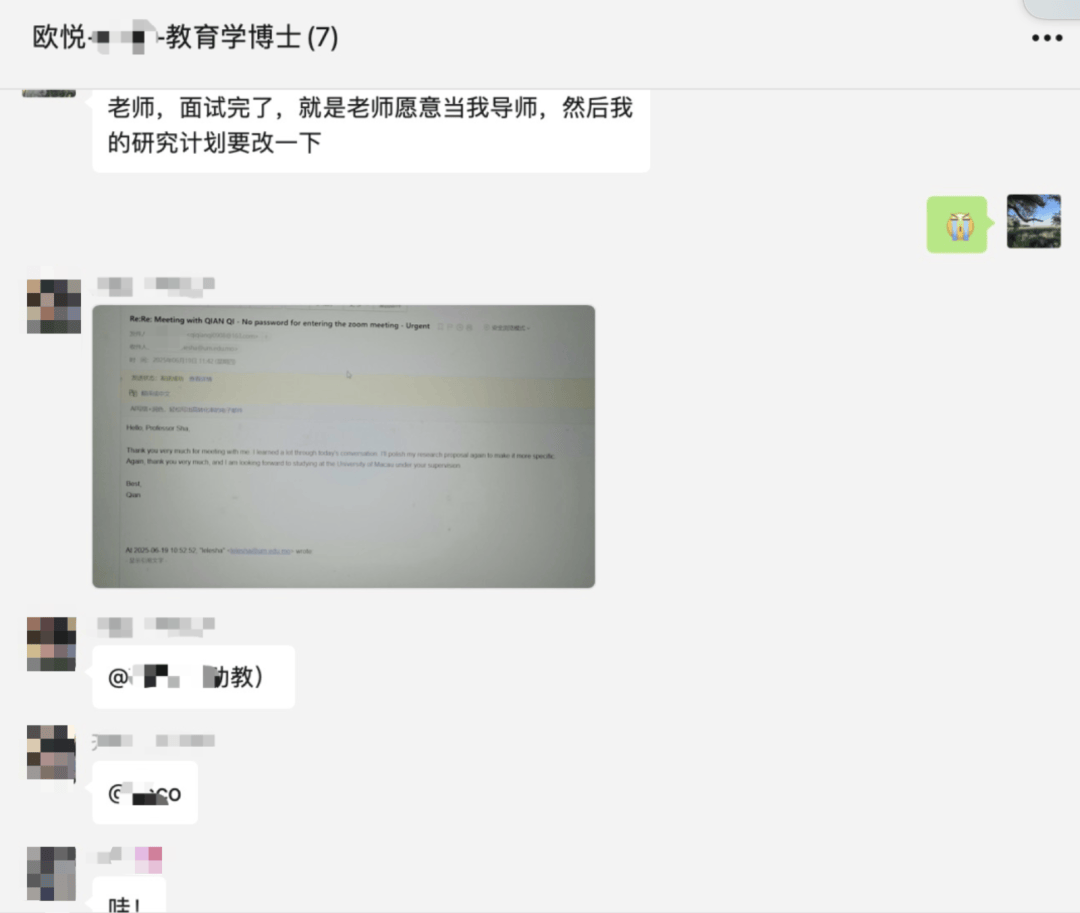Click the sender name above the email screenshot
The image size is (1080, 913).
(x=156, y=285)
